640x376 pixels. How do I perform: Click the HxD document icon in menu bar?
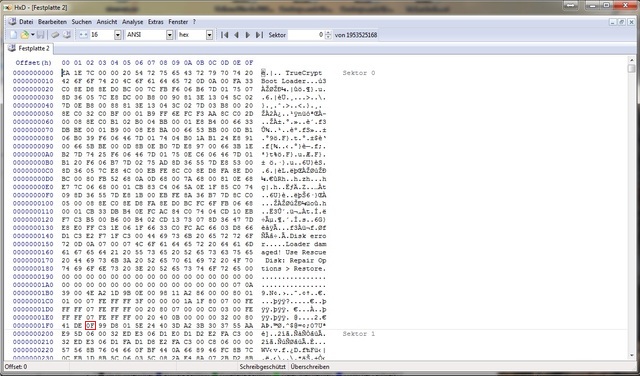point(12,22)
